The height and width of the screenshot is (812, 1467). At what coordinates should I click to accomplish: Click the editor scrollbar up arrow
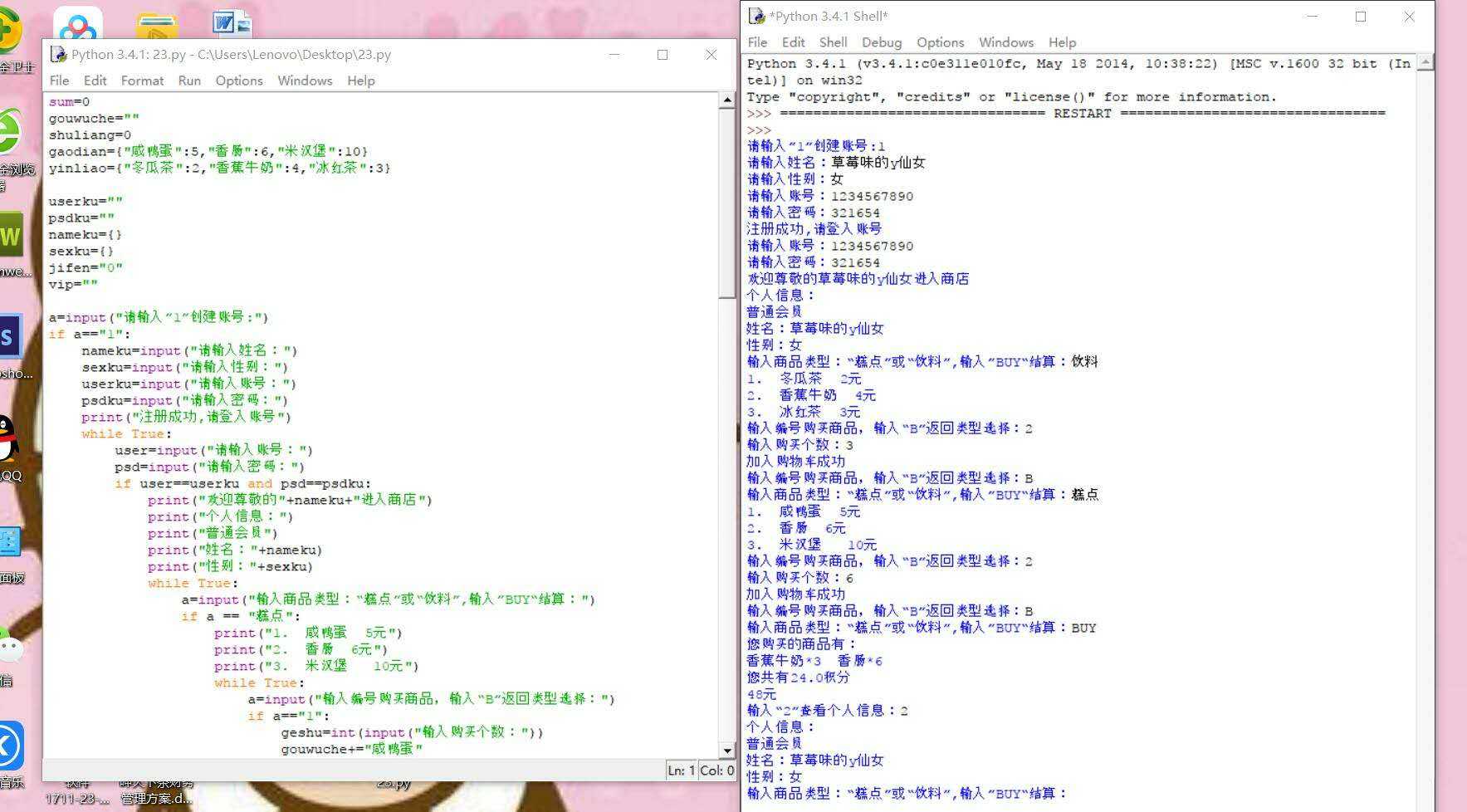pos(727,100)
